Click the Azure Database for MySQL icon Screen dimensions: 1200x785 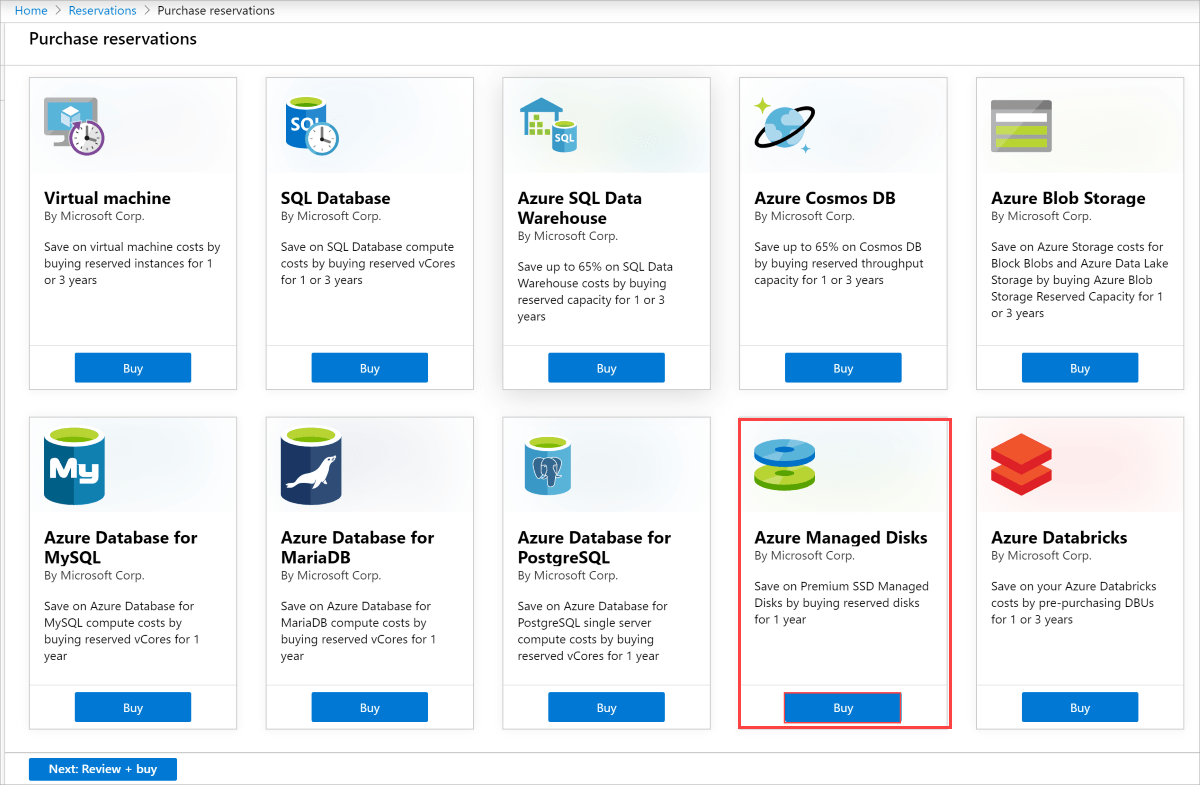click(x=73, y=464)
